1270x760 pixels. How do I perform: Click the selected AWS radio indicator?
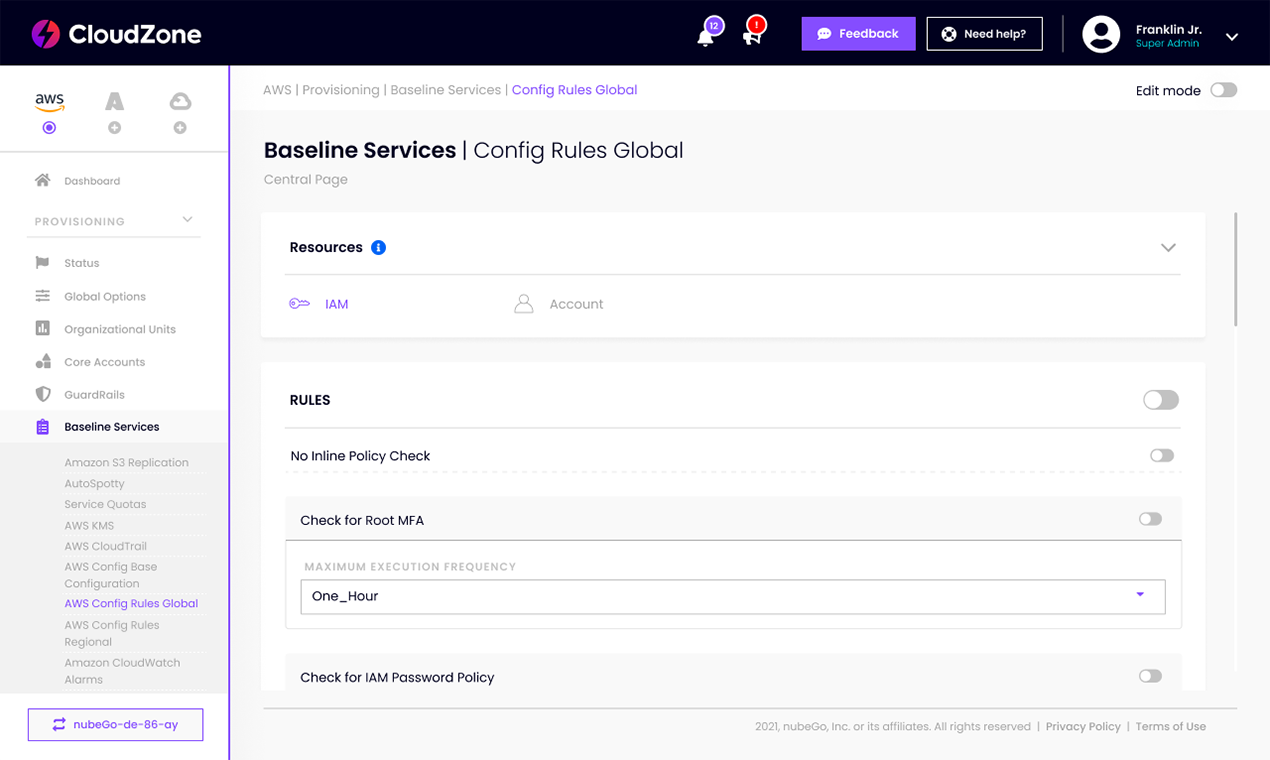pos(49,128)
